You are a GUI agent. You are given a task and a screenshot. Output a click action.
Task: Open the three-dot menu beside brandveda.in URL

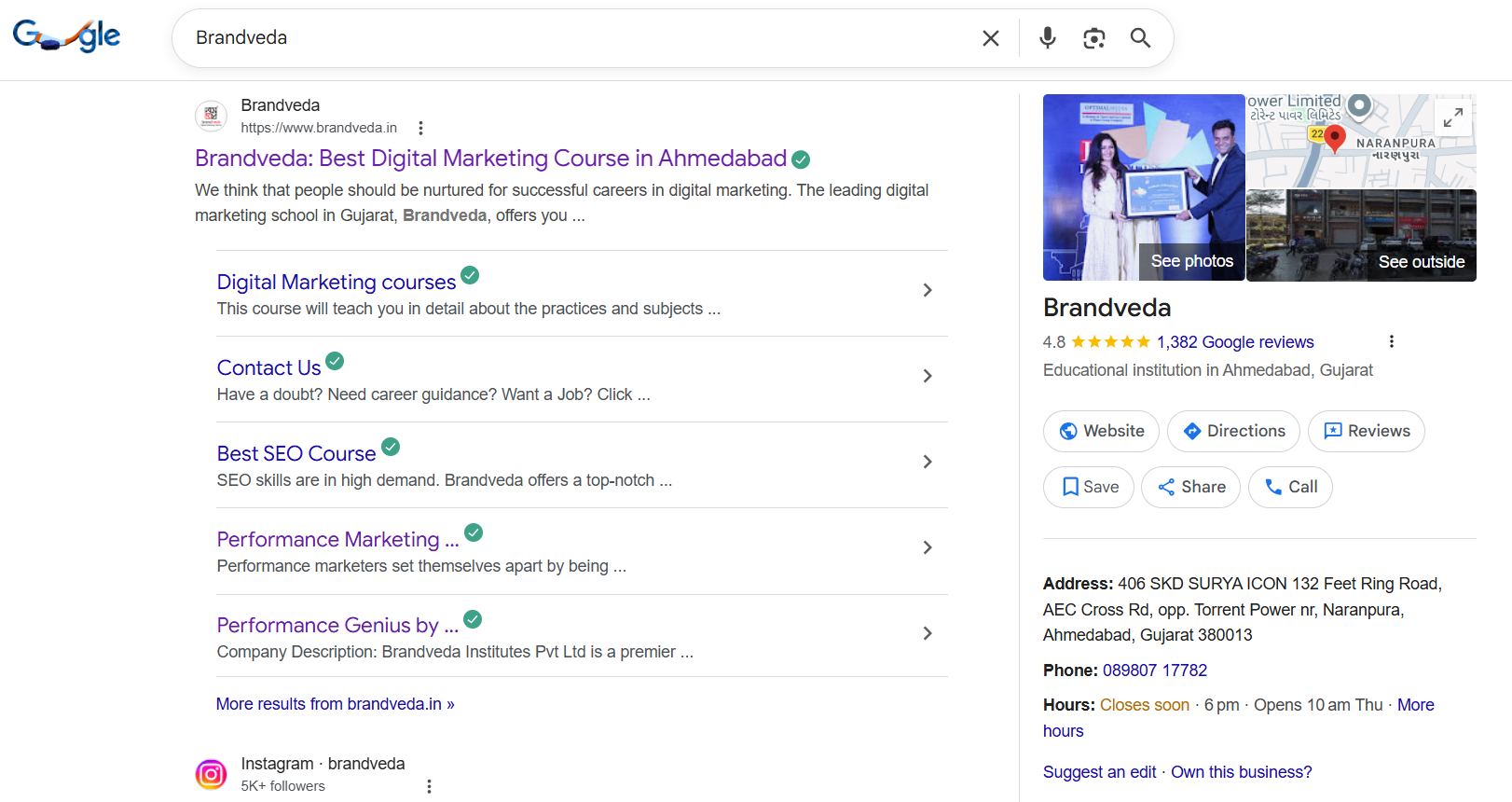(420, 128)
